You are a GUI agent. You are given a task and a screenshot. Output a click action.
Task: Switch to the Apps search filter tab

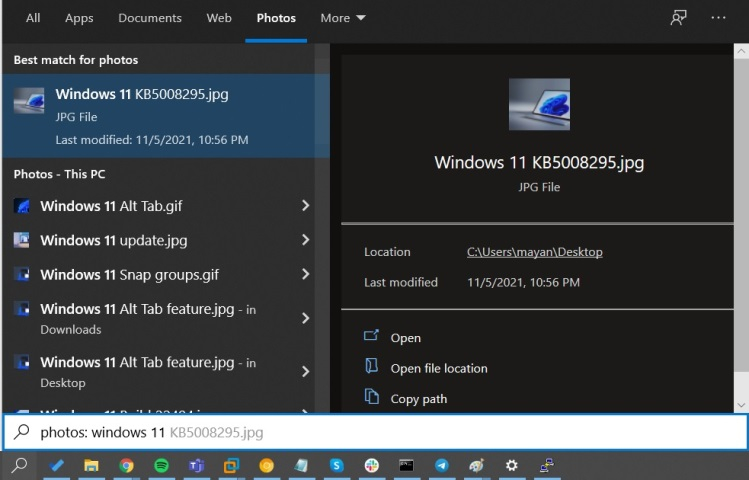(x=79, y=18)
